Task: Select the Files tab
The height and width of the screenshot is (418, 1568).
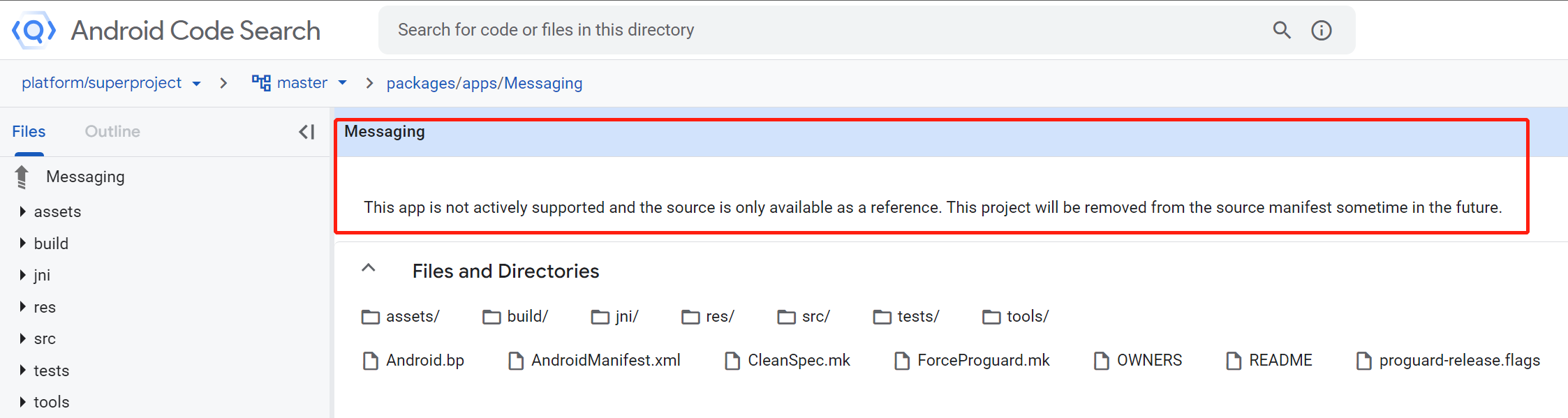Action: pos(29,132)
